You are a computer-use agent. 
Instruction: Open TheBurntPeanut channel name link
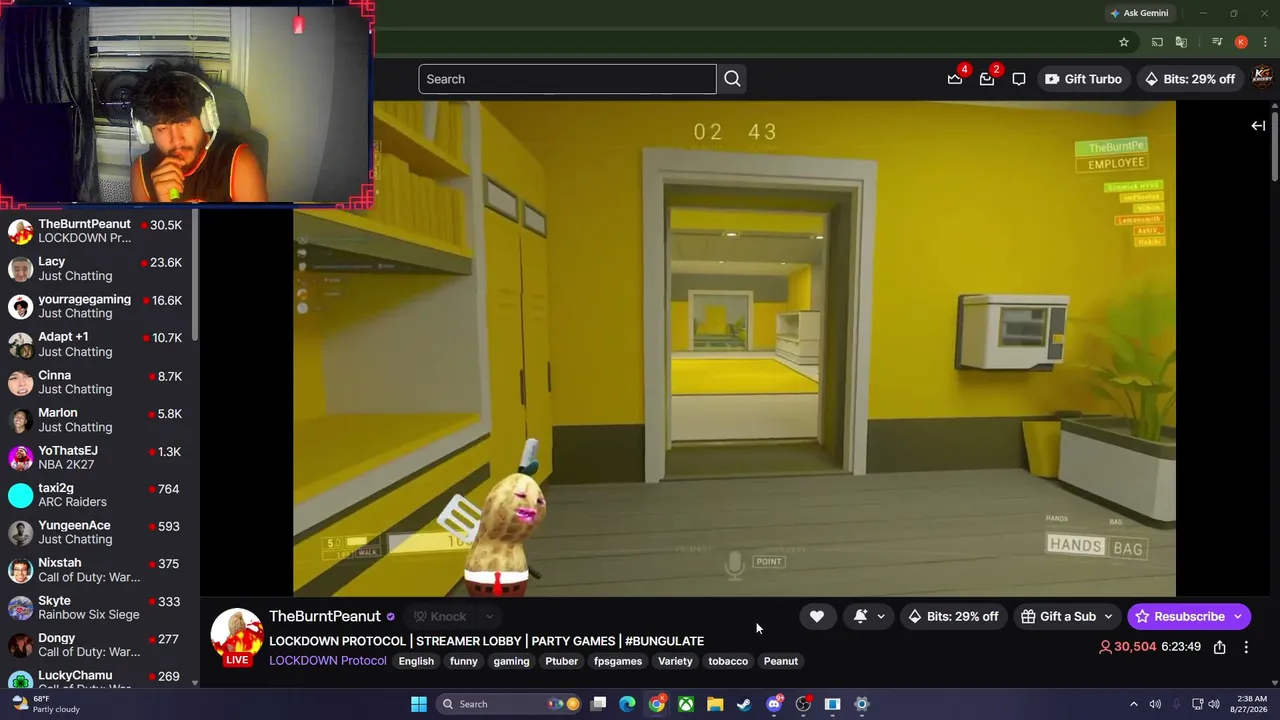pos(325,616)
